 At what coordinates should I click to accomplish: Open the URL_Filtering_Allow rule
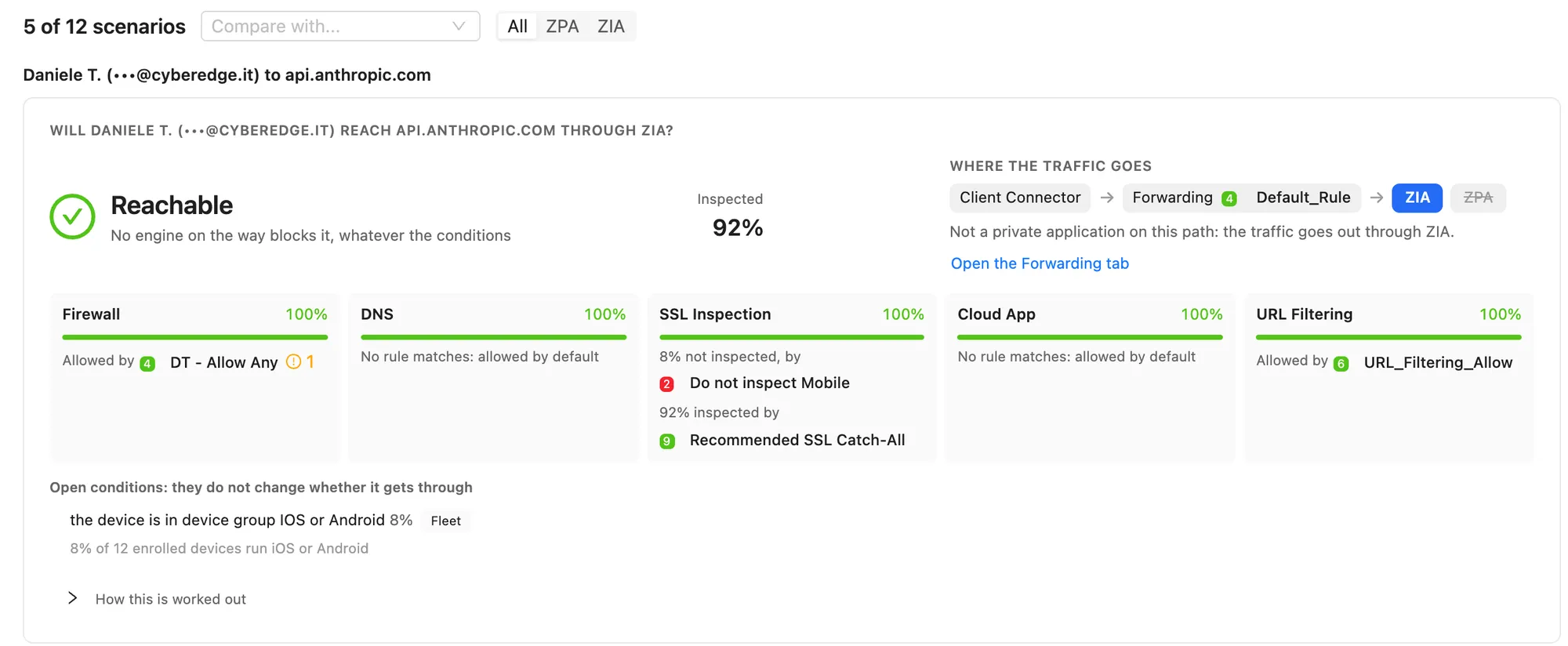[x=1438, y=362]
